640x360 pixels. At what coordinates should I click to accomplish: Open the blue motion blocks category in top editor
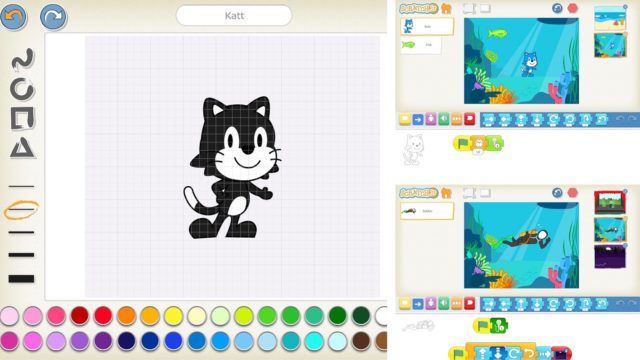(x=418, y=119)
